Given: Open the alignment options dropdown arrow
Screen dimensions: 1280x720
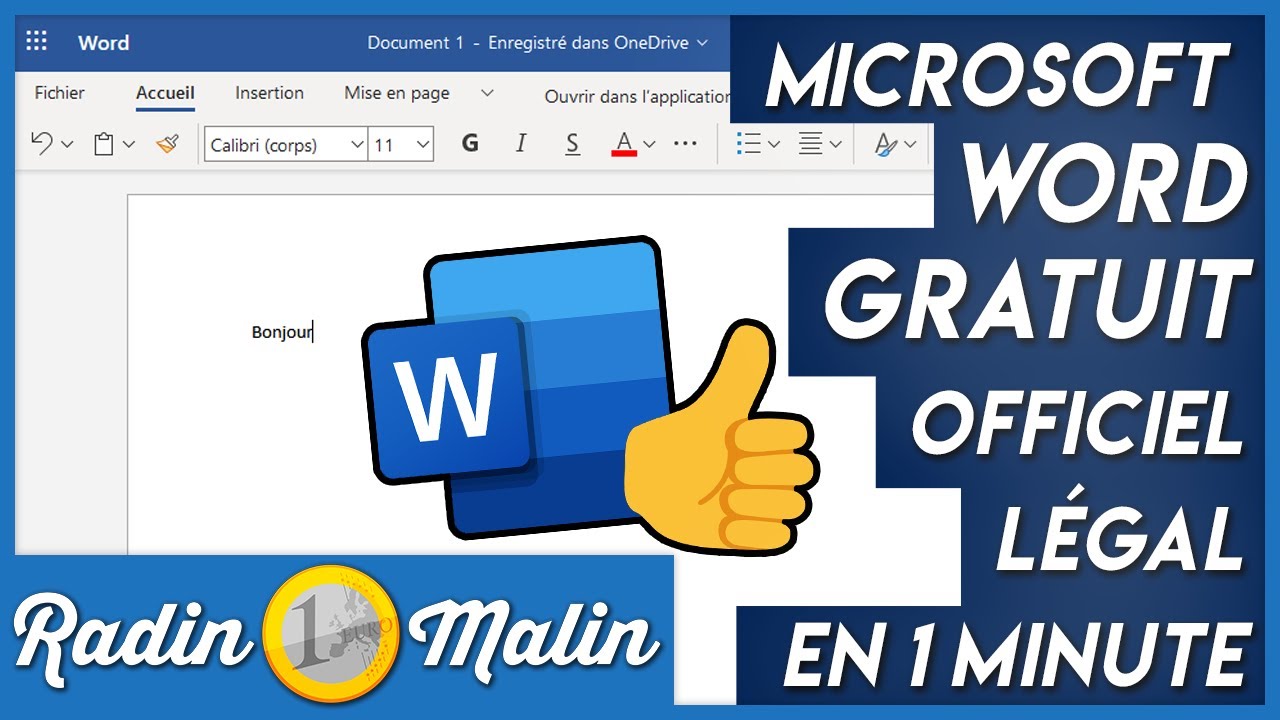Looking at the screenshot, I should 836,145.
